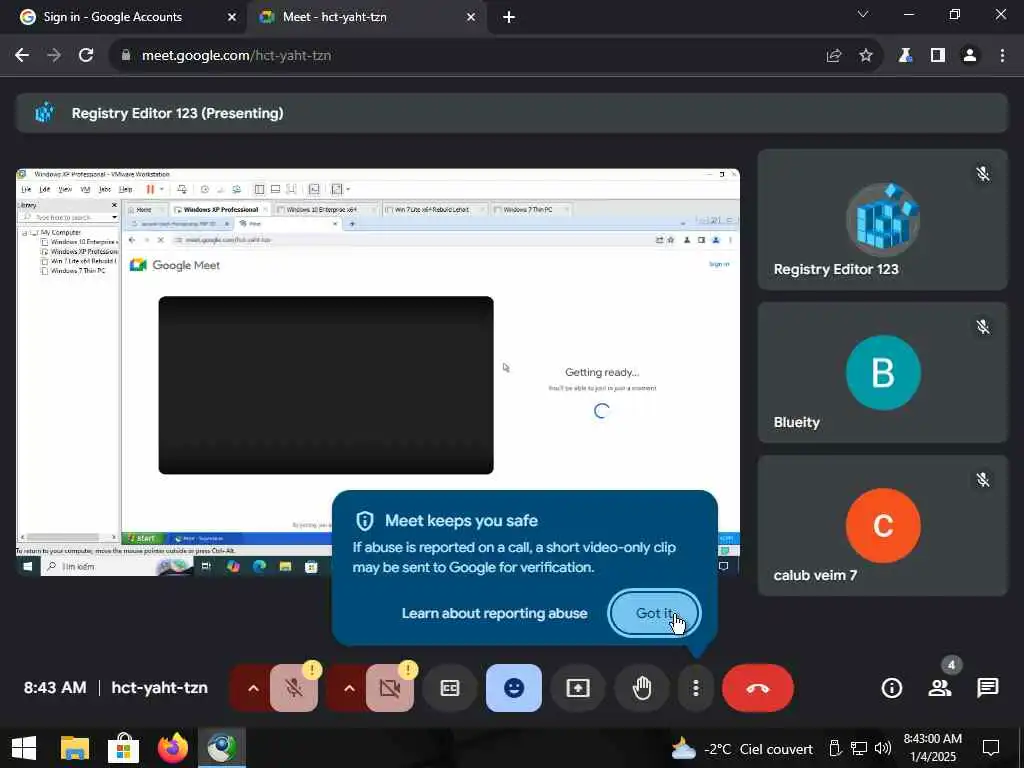
Task: Open the Windows Start menu
Action: 24,748
